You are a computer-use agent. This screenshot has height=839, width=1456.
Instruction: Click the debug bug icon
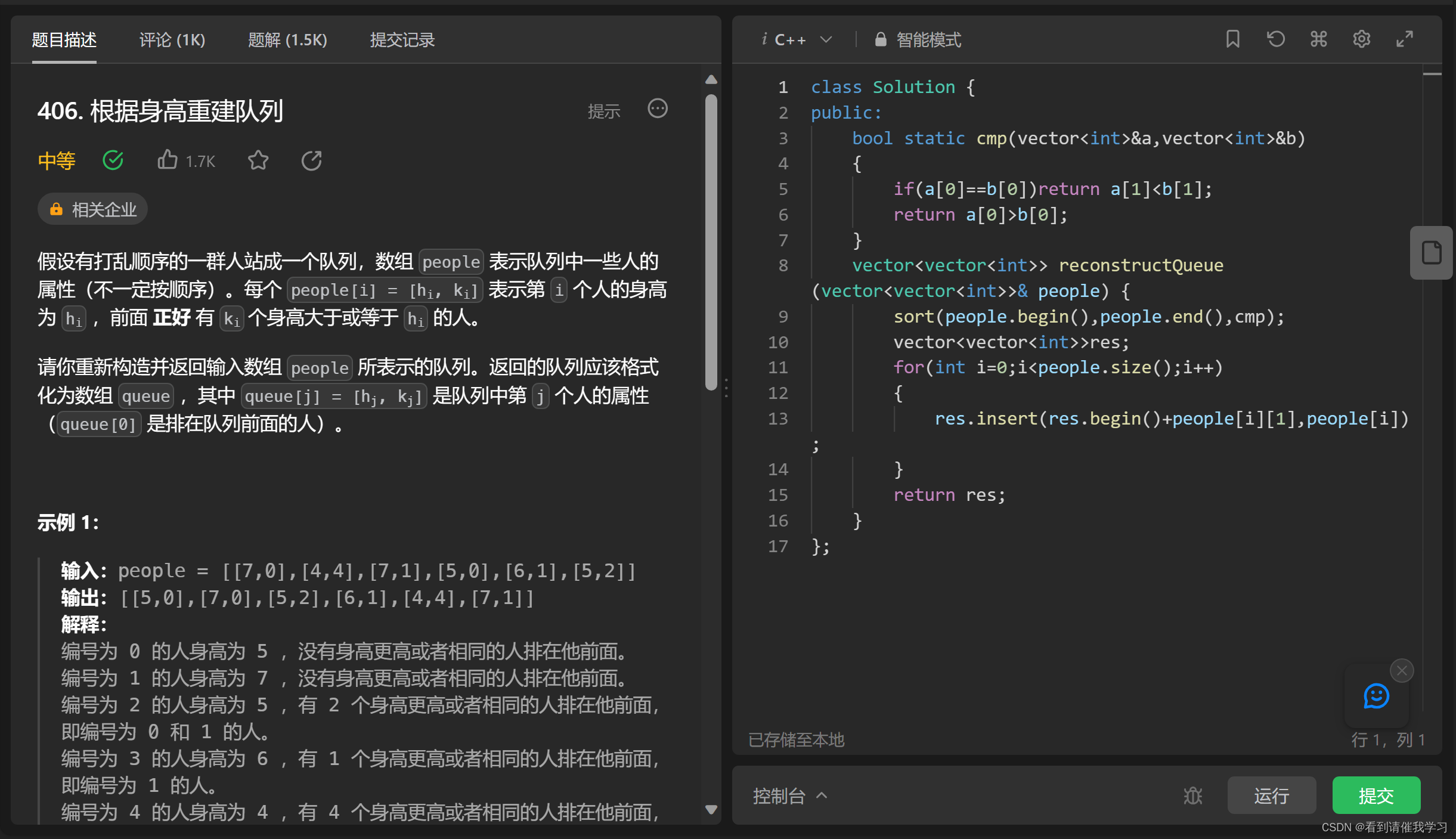1192,795
